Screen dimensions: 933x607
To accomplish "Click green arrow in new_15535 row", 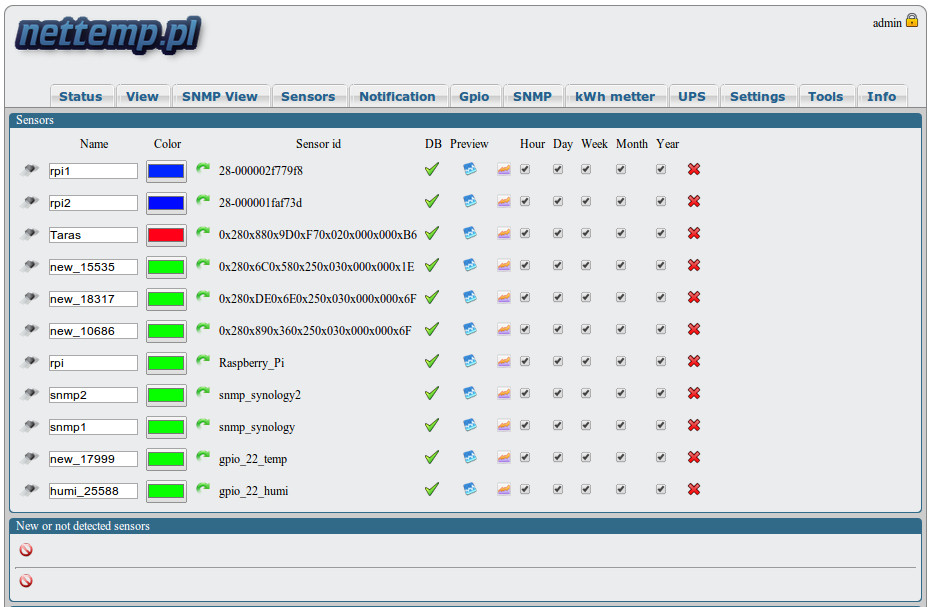I will point(203,264).
